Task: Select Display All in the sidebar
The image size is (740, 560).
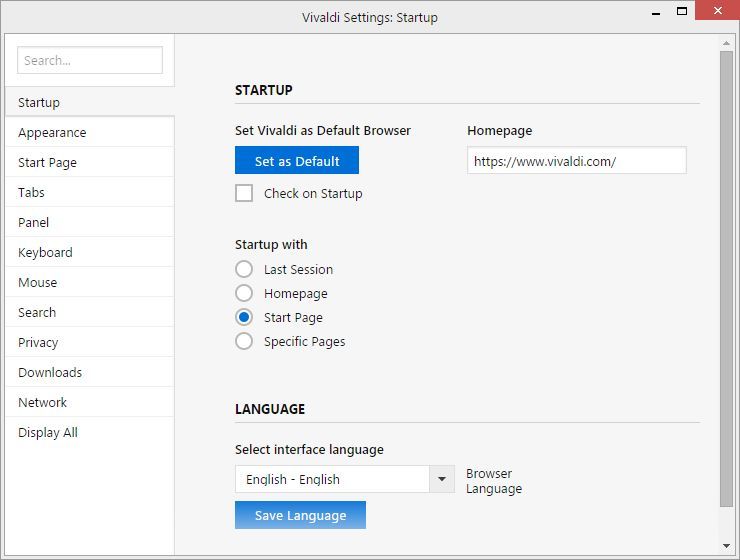Action: pyautogui.click(x=48, y=432)
